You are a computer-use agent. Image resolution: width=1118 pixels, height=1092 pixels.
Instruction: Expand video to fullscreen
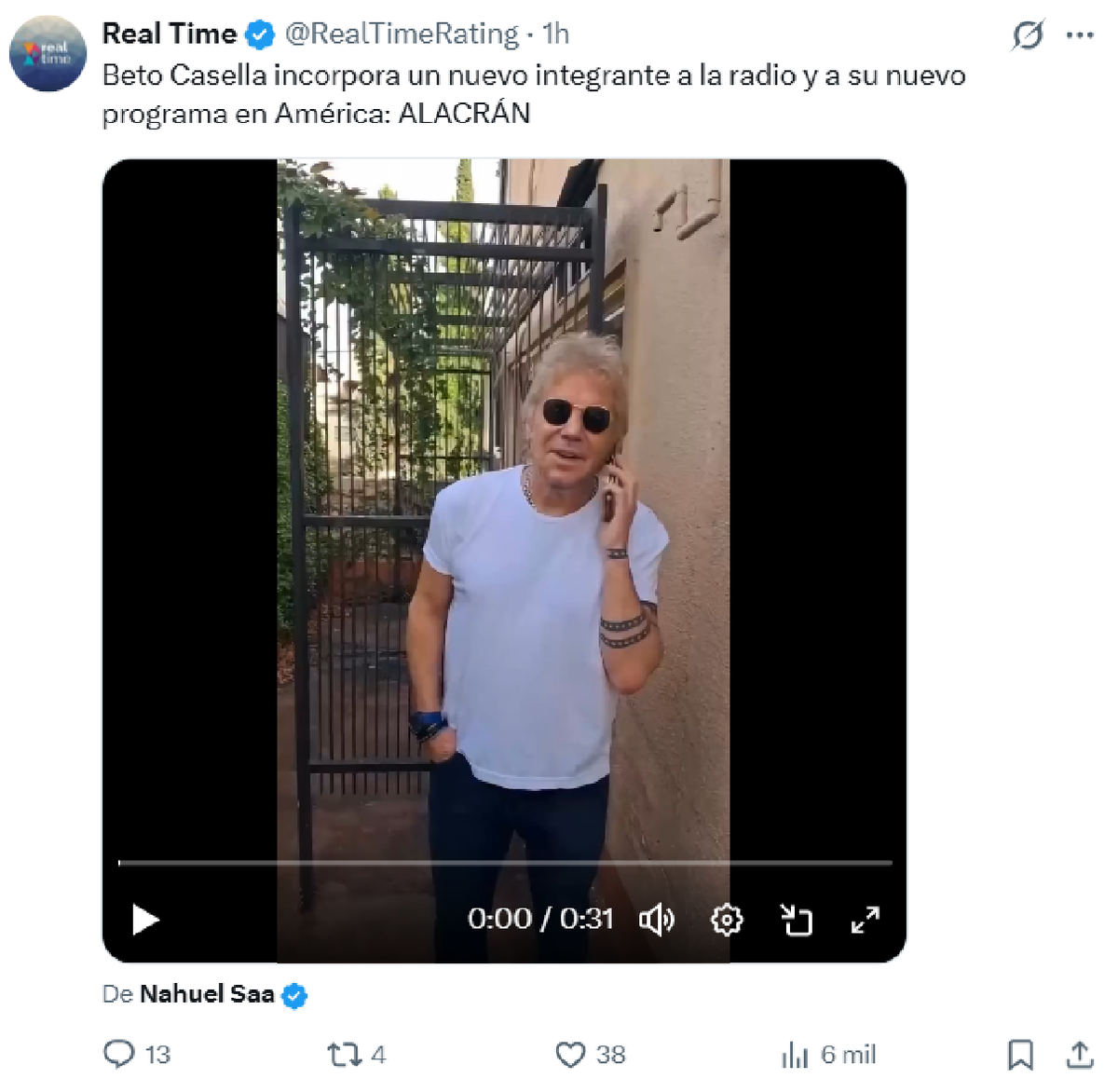click(x=866, y=921)
